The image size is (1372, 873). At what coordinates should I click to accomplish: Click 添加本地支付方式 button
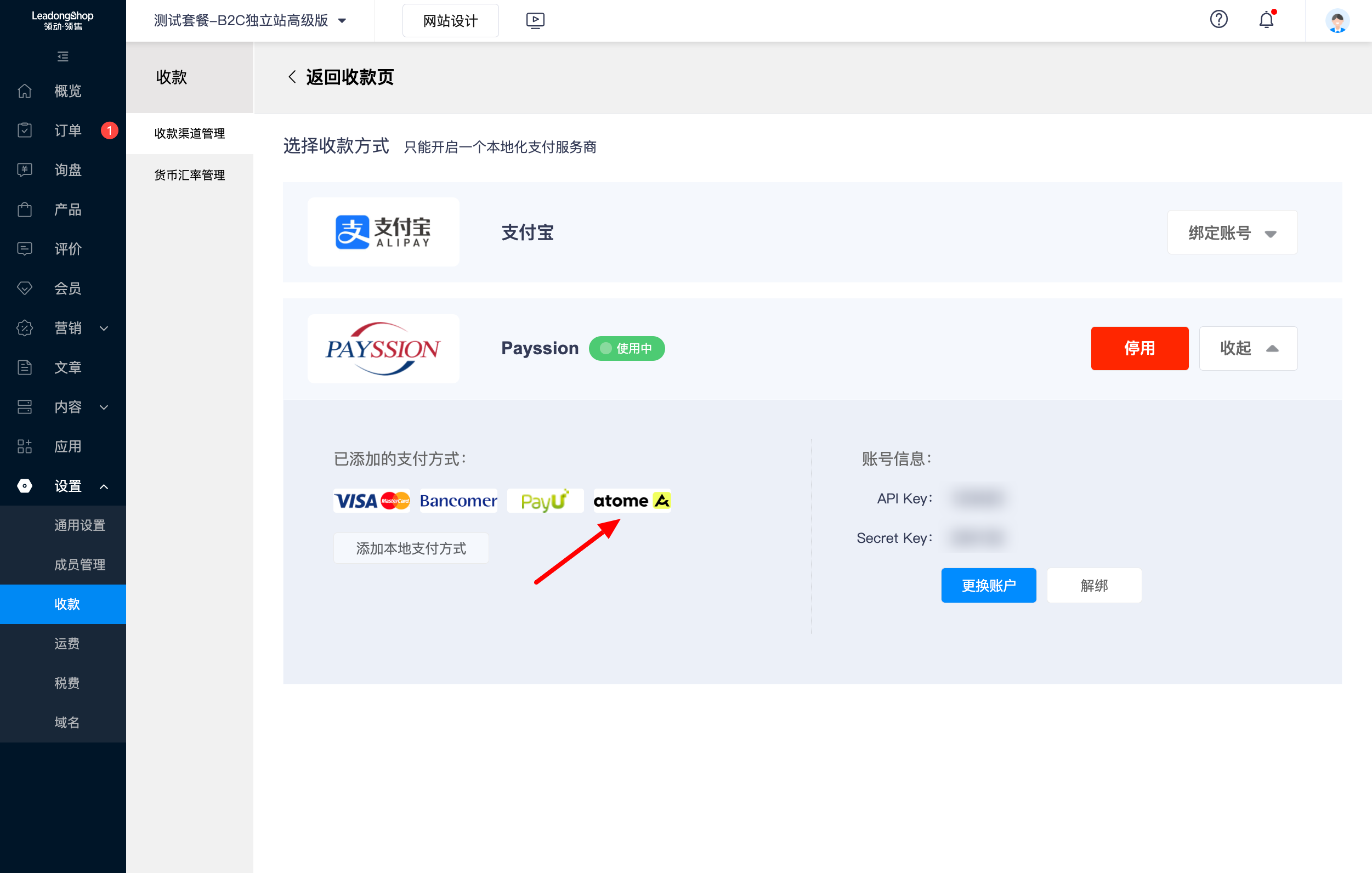click(x=411, y=548)
